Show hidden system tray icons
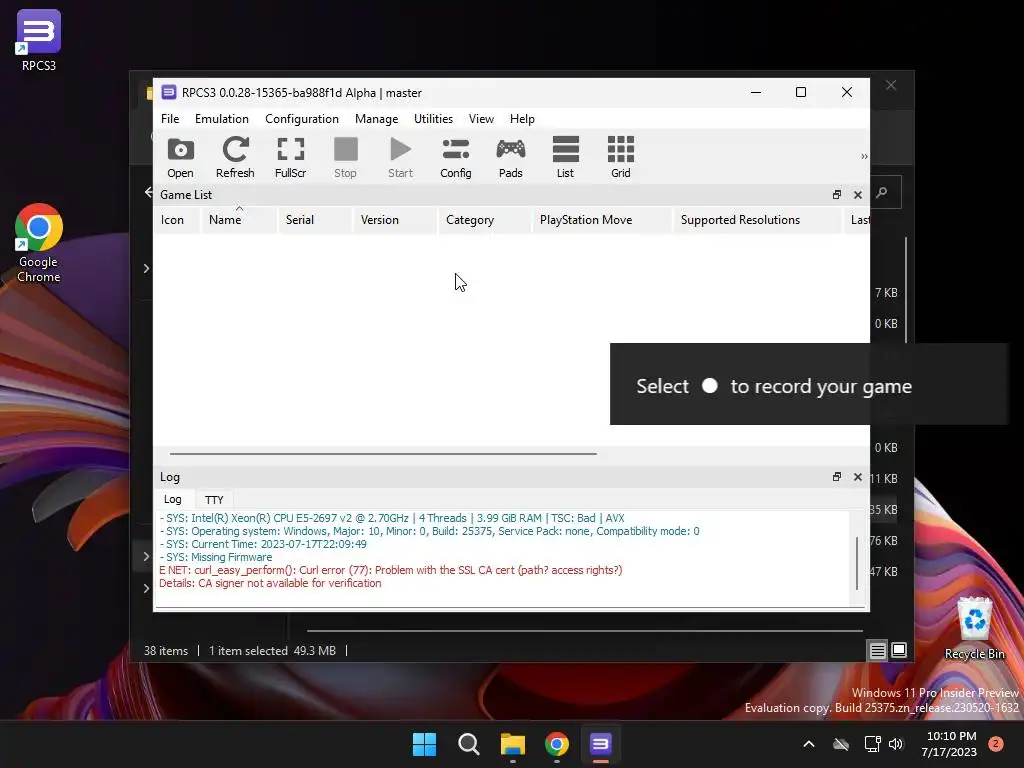This screenshot has width=1024, height=768. tap(808, 744)
